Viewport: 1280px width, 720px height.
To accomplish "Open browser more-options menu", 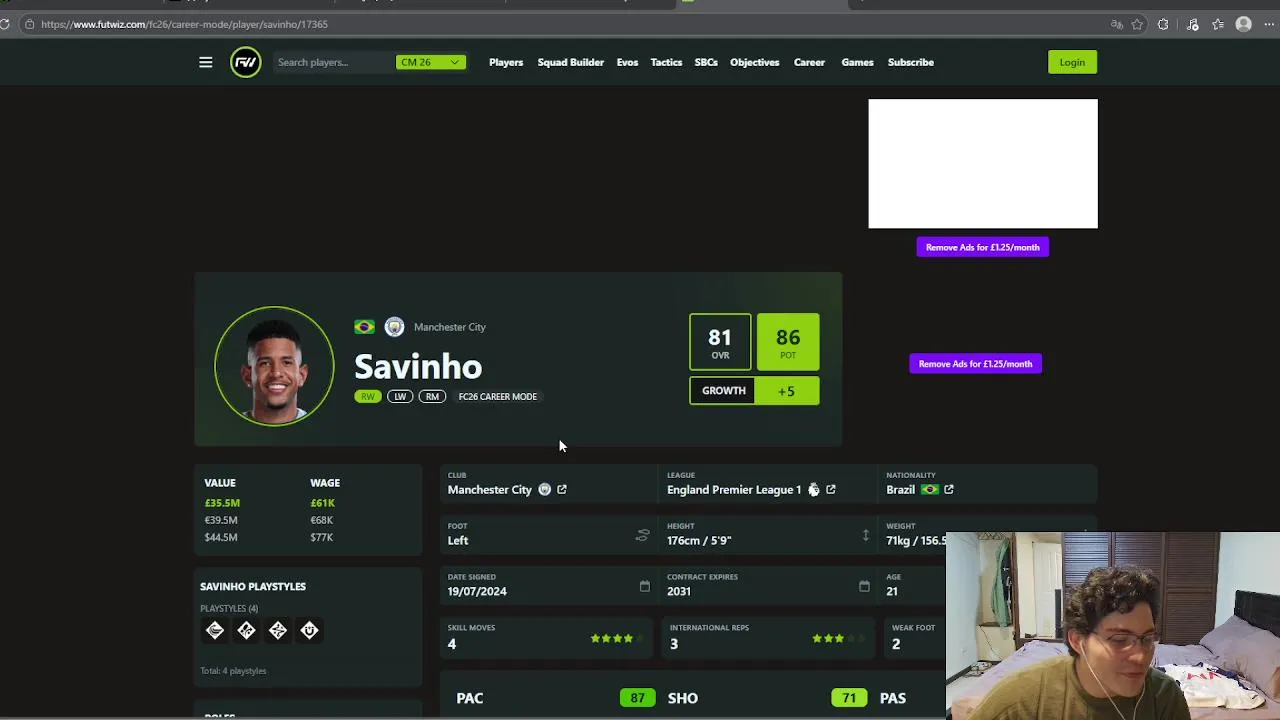I will [x=1270, y=24].
